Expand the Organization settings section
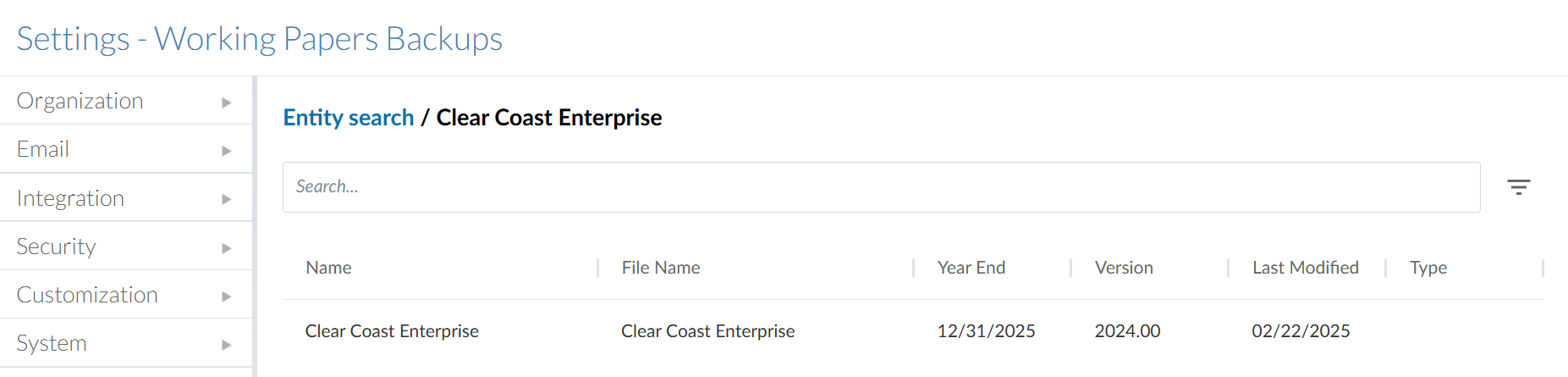The height and width of the screenshot is (377, 1568). (x=226, y=102)
